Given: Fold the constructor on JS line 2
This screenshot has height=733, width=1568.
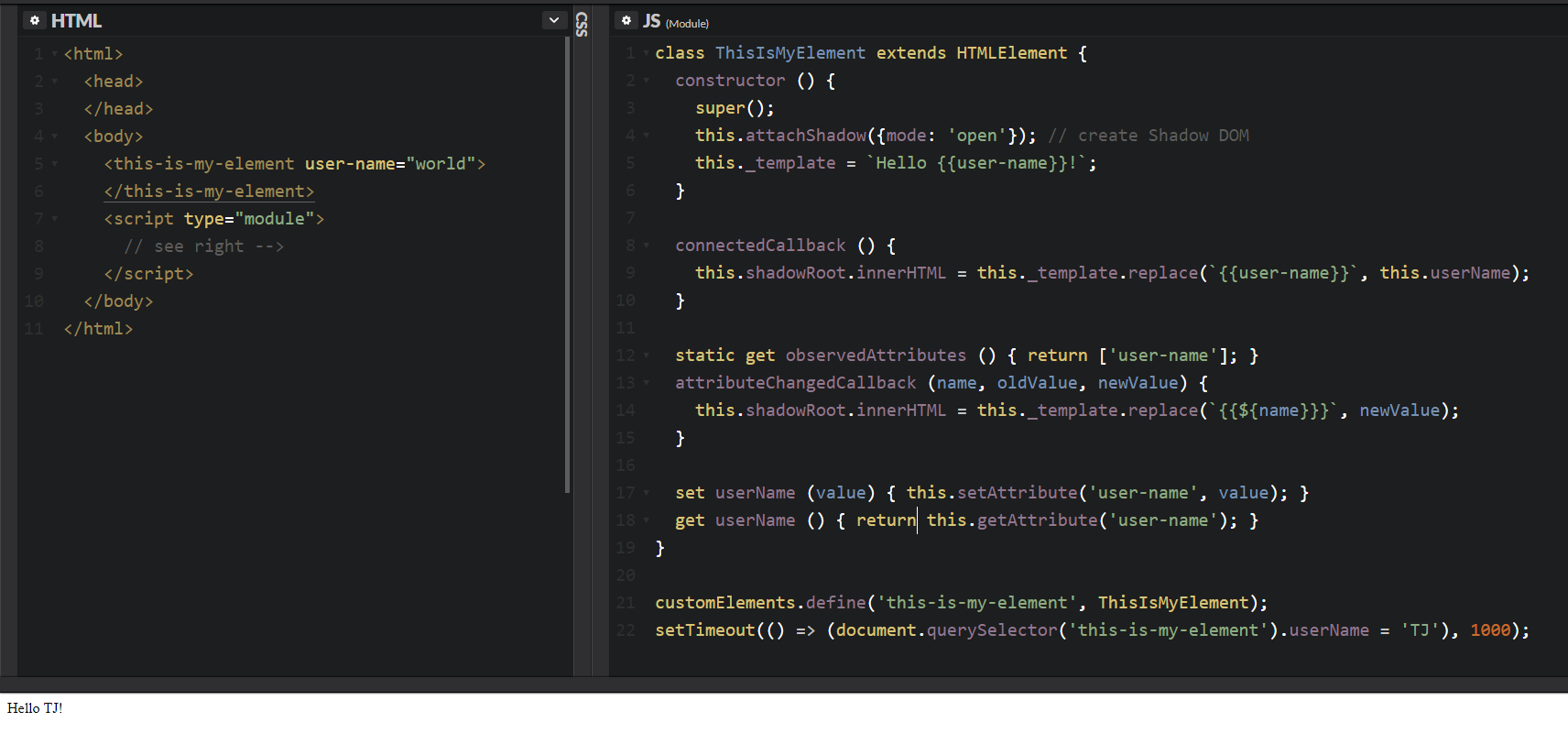Looking at the screenshot, I should (647, 81).
